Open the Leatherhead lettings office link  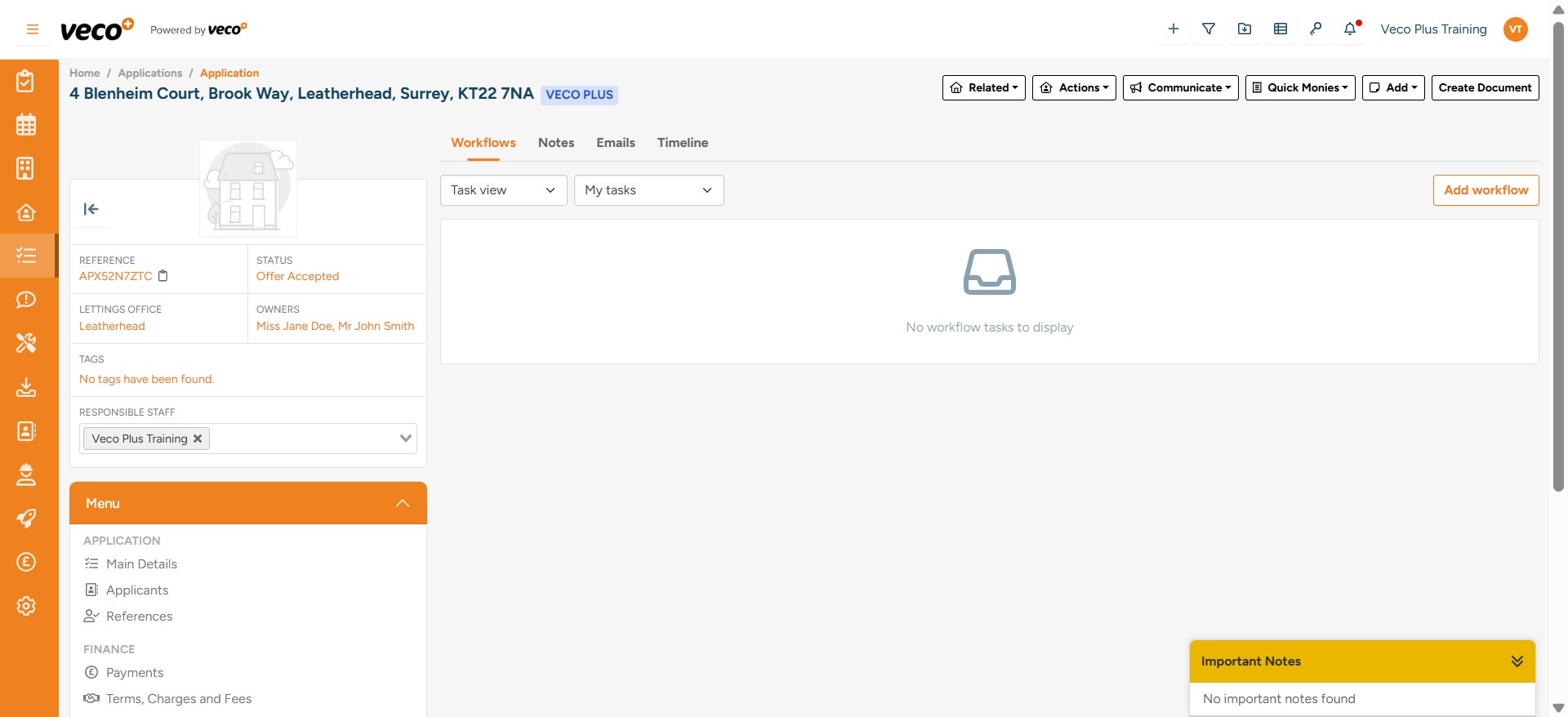(x=112, y=326)
